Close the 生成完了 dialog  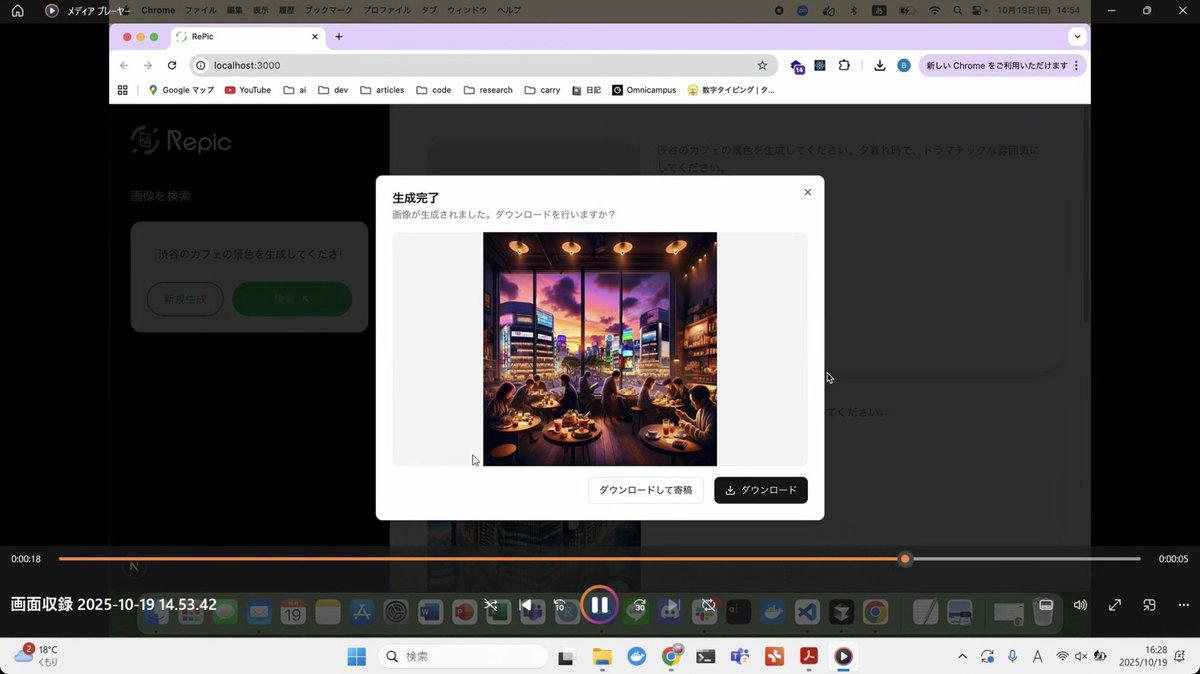pos(808,192)
